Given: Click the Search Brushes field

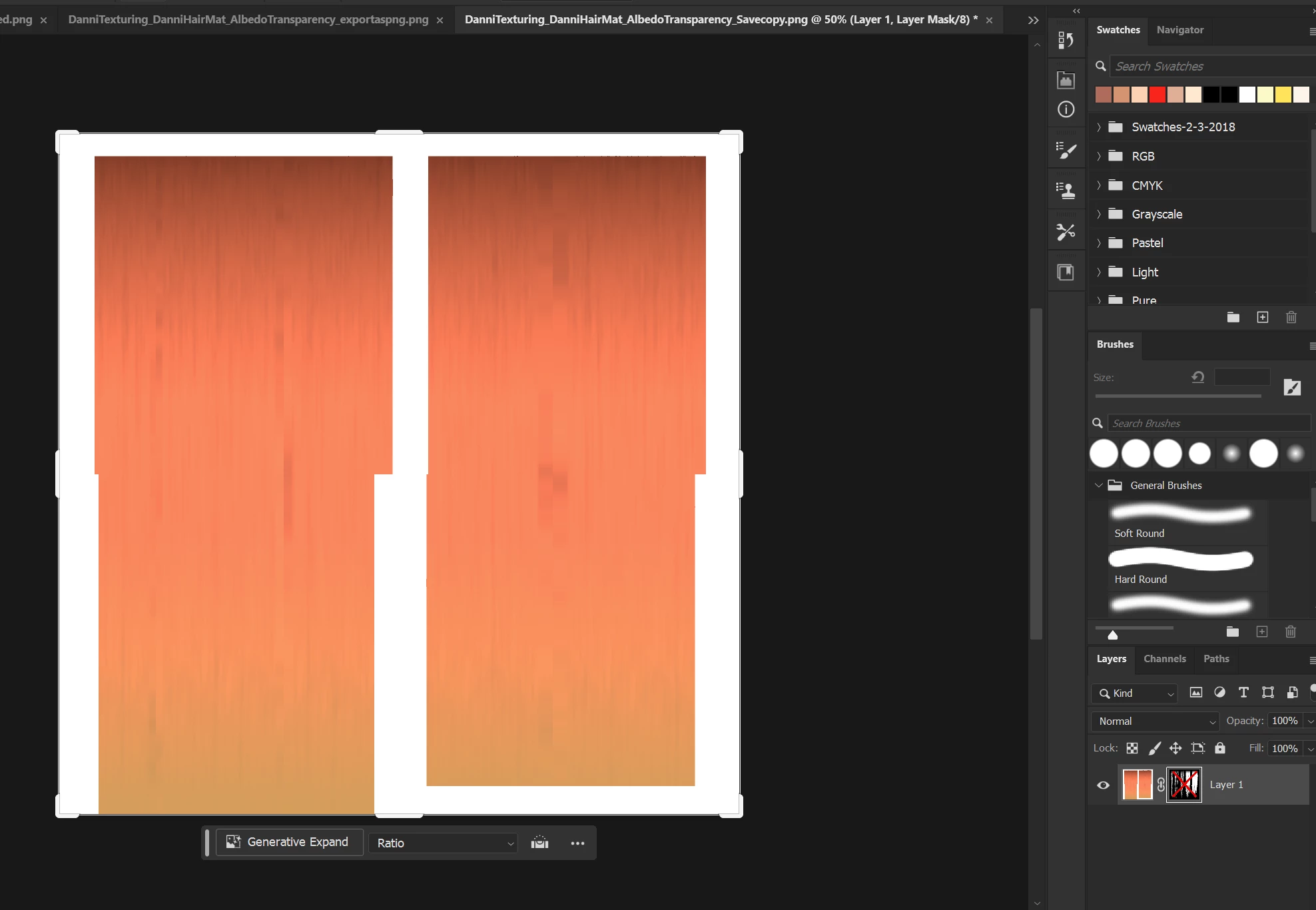Looking at the screenshot, I should click(x=1208, y=424).
